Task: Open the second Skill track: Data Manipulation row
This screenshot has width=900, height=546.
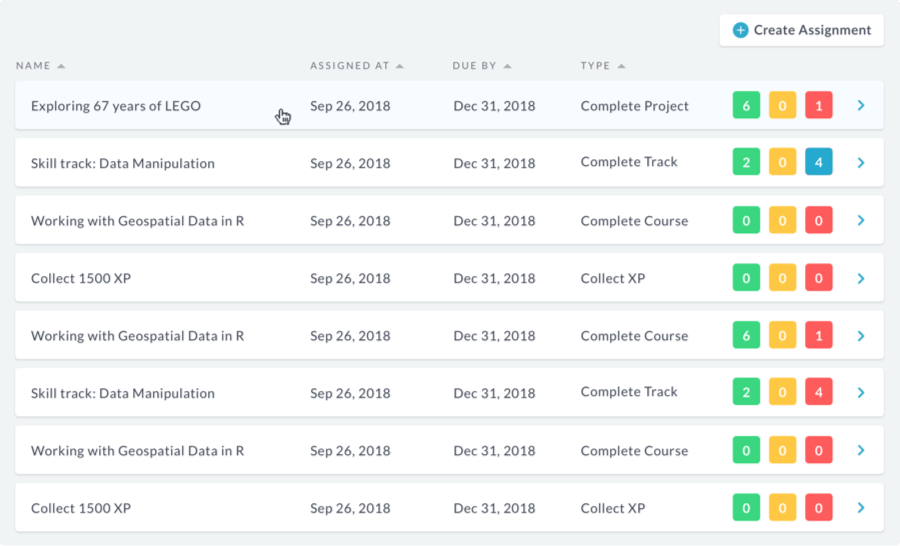Action: click(449, 393)
